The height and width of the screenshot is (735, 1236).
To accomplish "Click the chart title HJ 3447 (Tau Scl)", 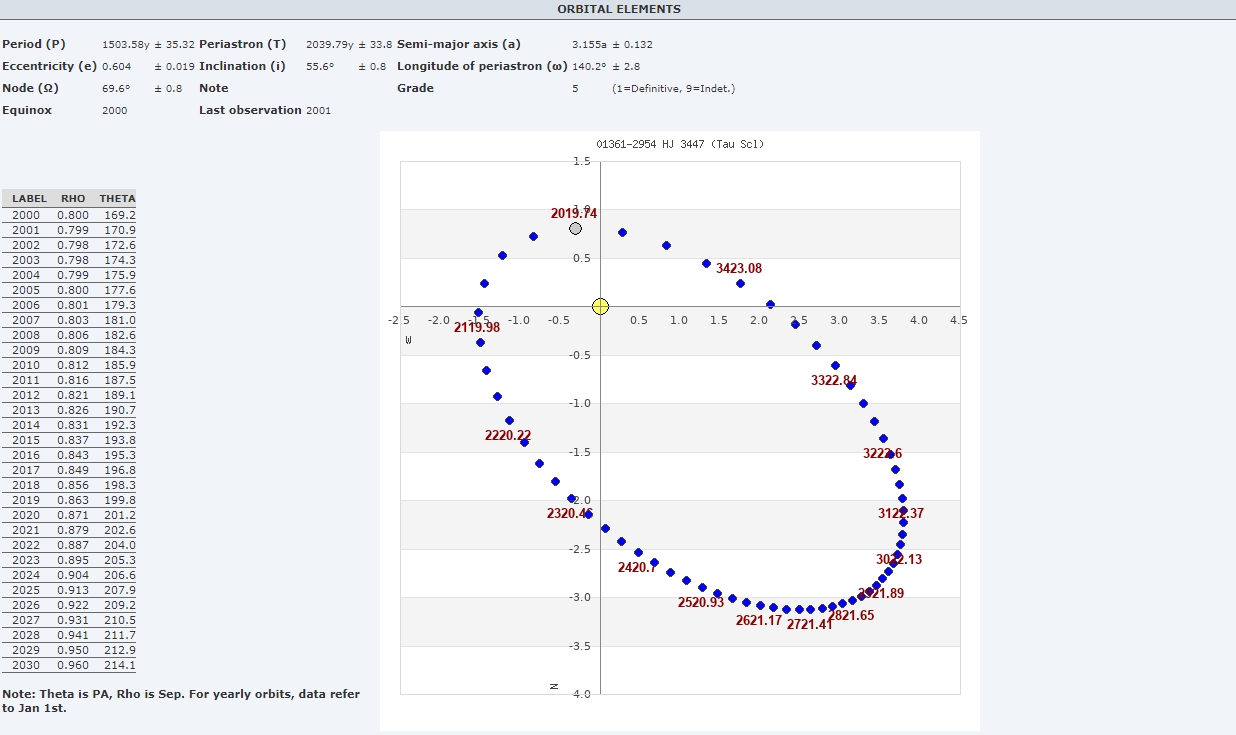I will click(x=680, y=144).
